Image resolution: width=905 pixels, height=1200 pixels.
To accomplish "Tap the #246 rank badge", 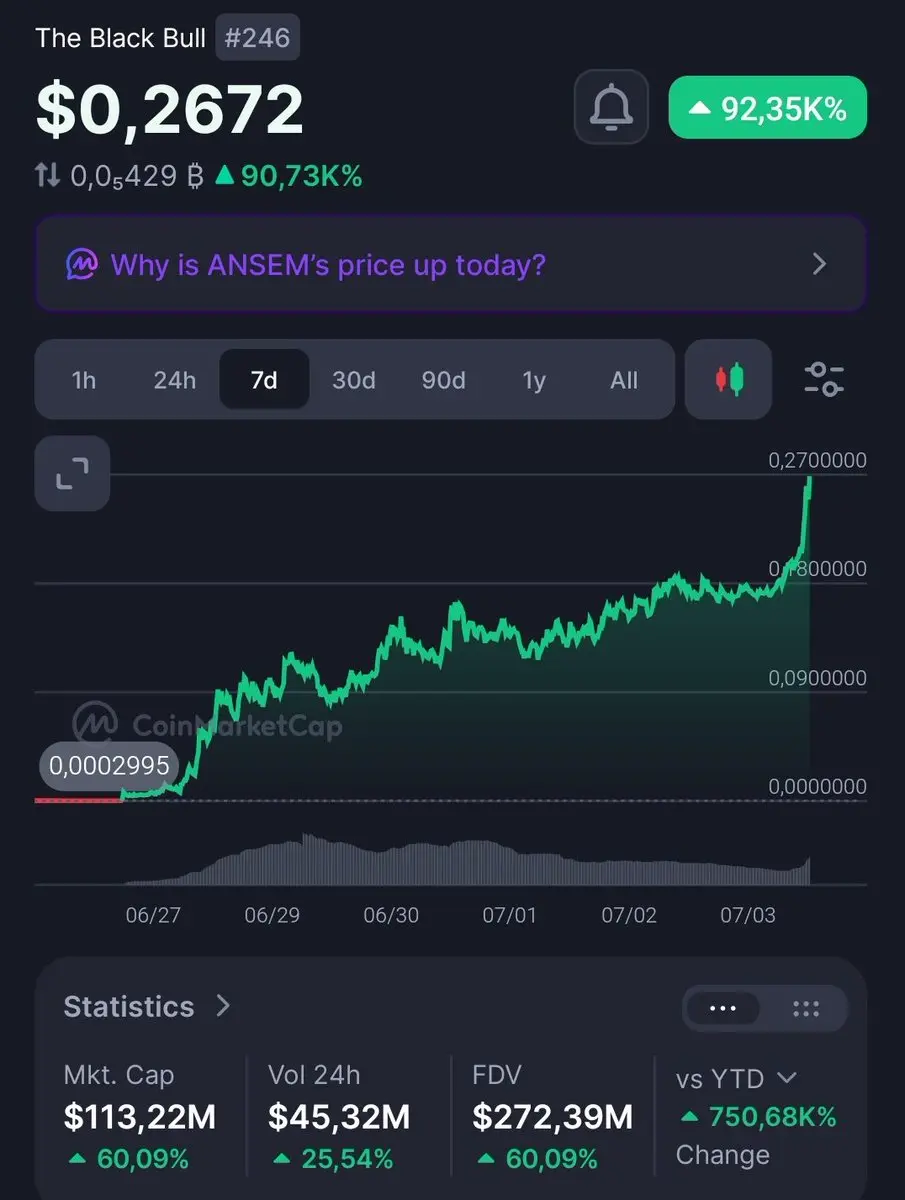I will pos(258,39).
